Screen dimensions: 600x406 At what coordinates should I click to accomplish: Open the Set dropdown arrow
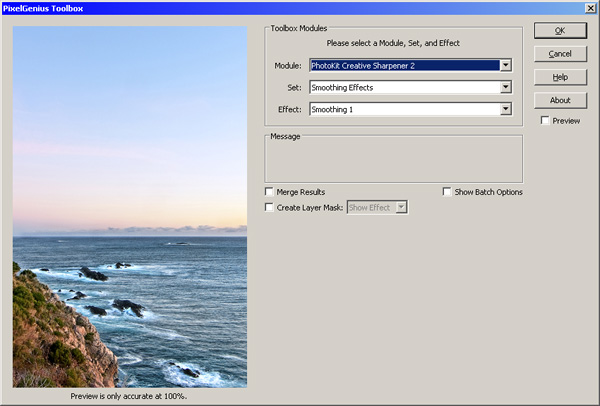coord(506,87)
